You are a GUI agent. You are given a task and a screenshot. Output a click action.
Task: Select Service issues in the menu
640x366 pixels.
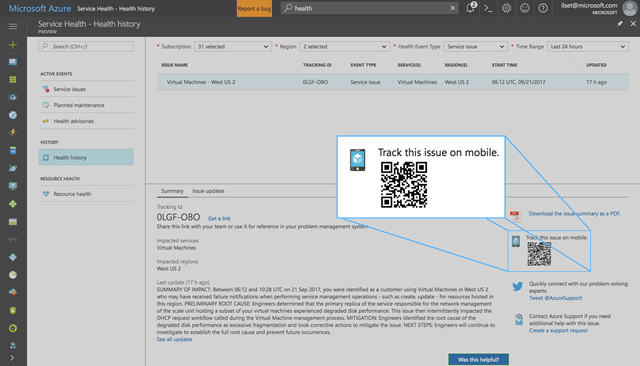[86, 89]
